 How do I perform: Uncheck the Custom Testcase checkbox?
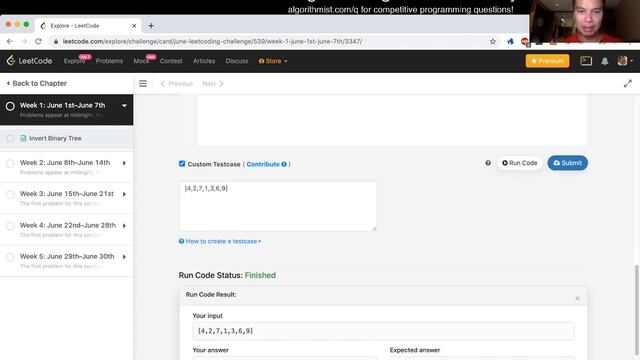tap(182, 164)
